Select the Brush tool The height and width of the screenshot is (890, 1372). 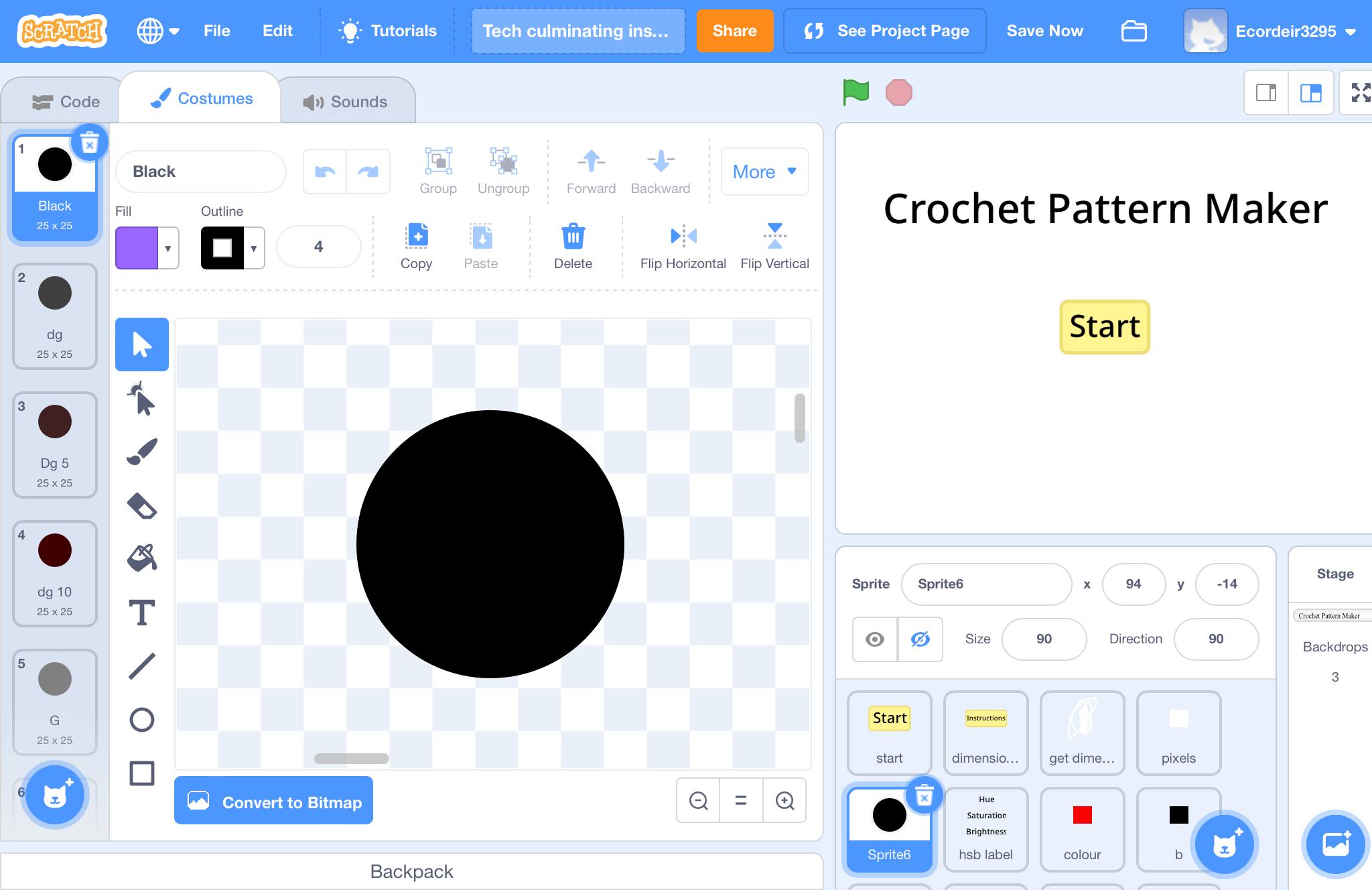[141, 452]
